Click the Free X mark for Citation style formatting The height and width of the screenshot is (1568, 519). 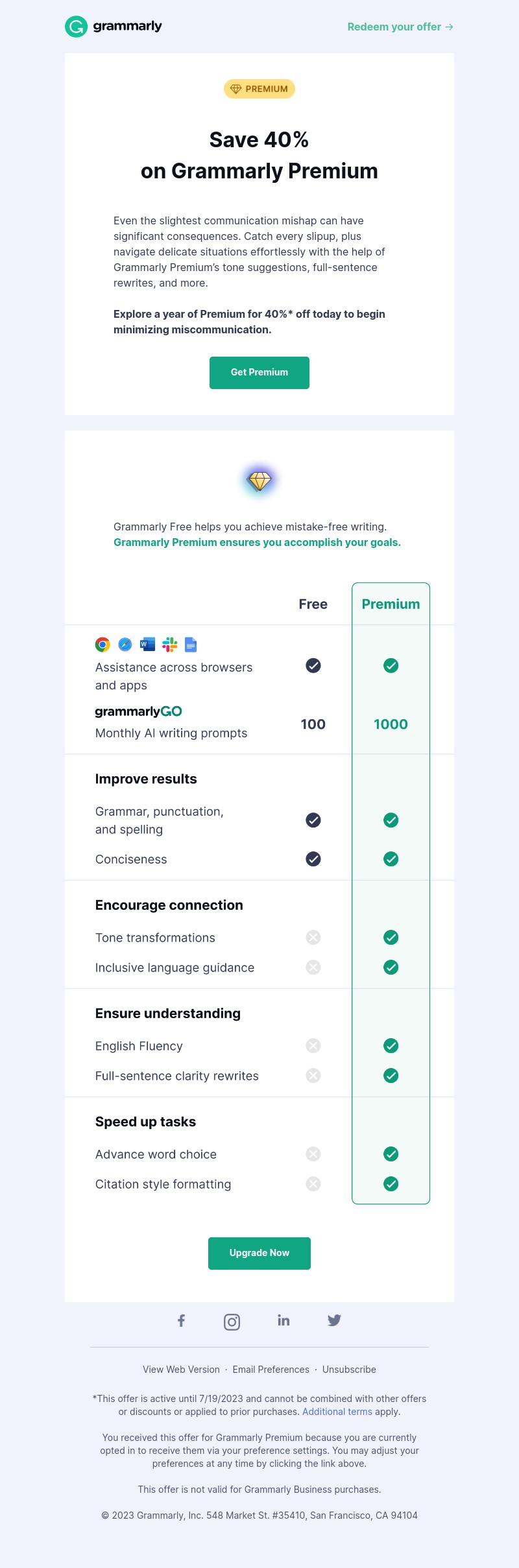(x=313, y=1184)
